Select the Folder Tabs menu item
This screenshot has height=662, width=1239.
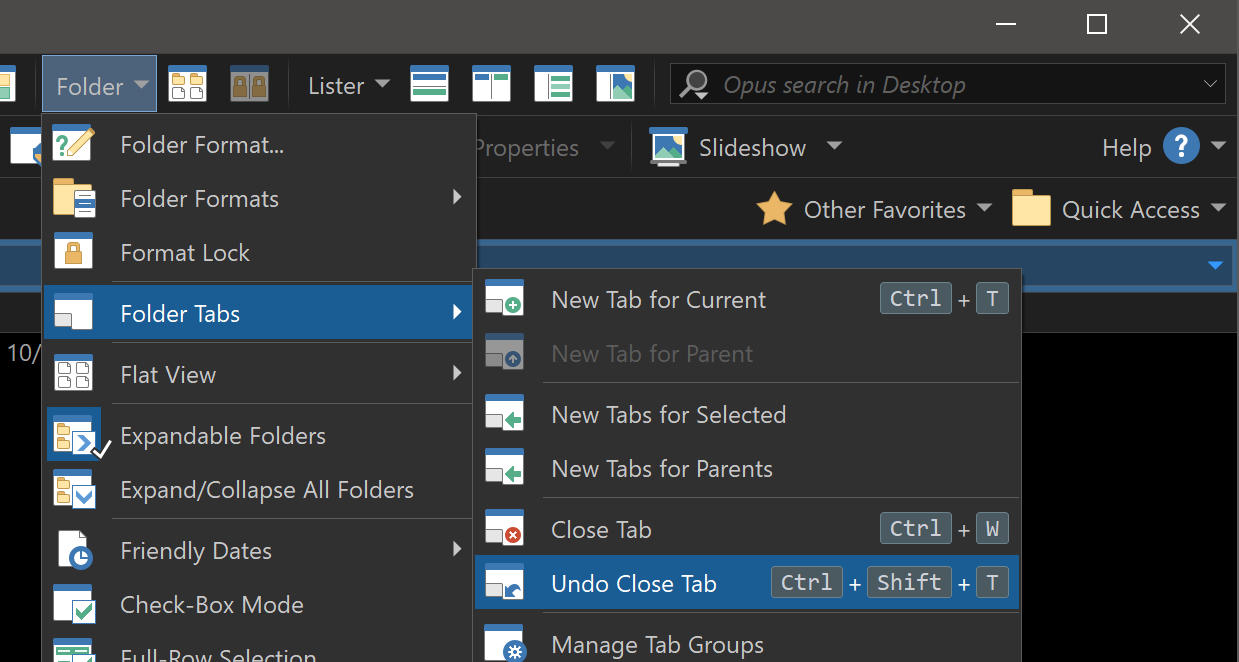coord(259,313)
